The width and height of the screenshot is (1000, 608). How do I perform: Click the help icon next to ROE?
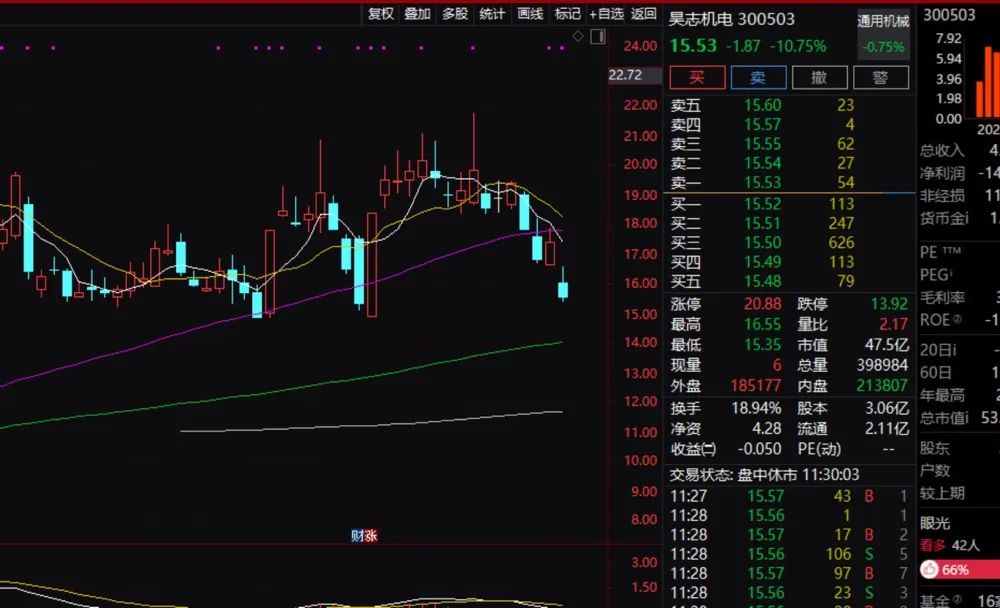pos(957,319)
